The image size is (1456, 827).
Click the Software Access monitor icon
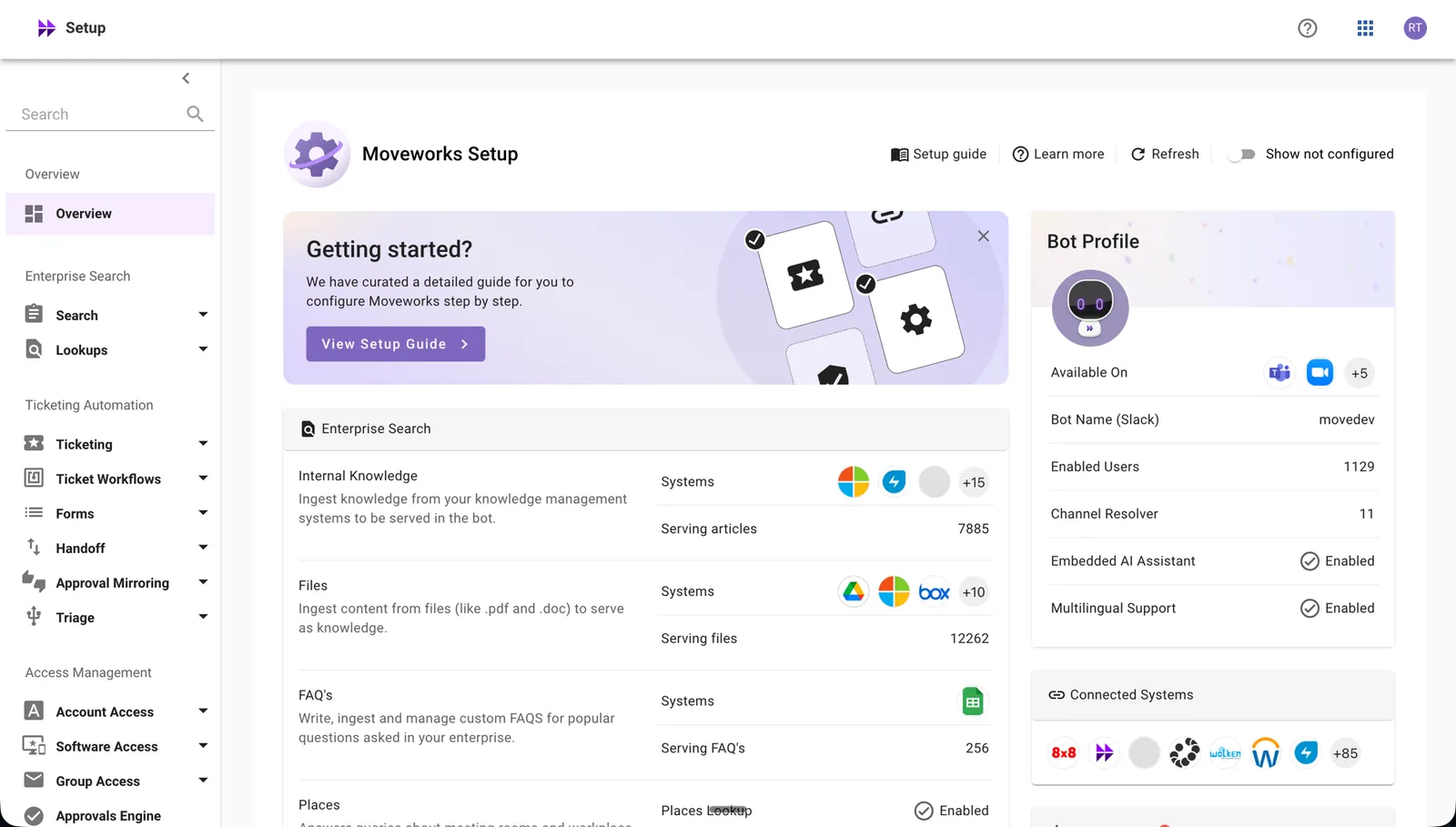pos(34,746)
